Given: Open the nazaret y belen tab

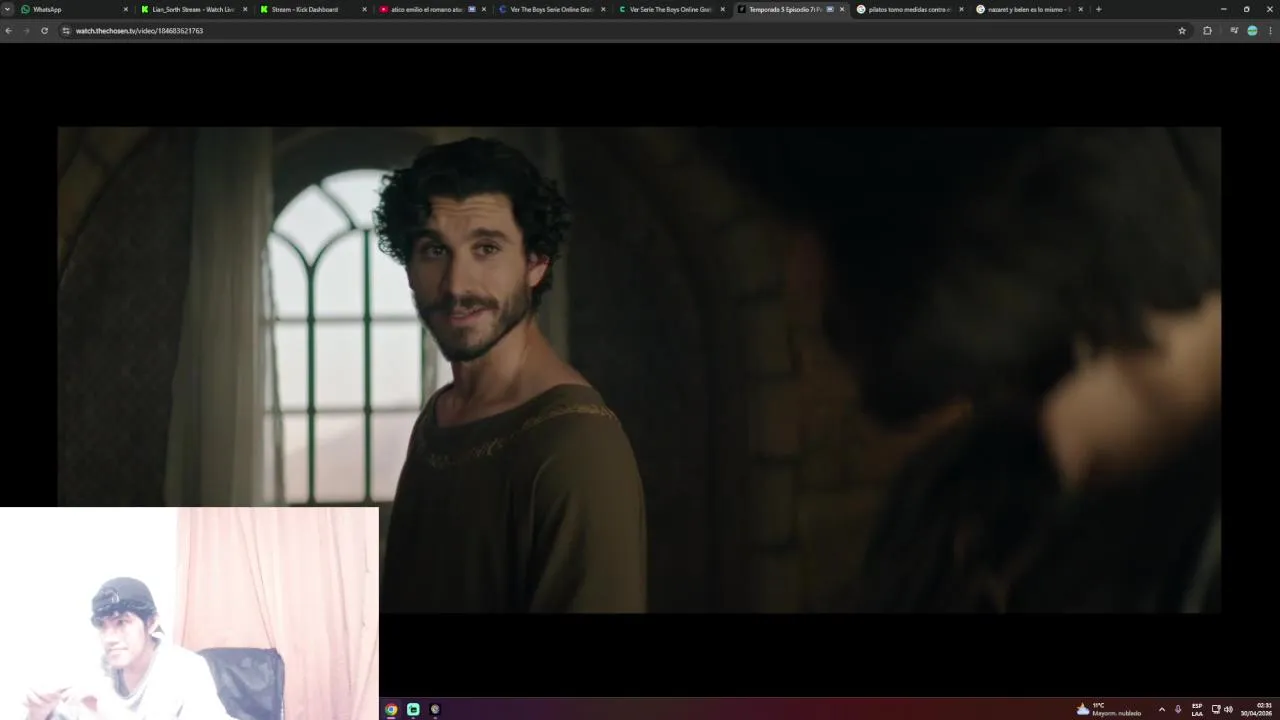Looking at the screenshot, I should tap(1029, 9).
